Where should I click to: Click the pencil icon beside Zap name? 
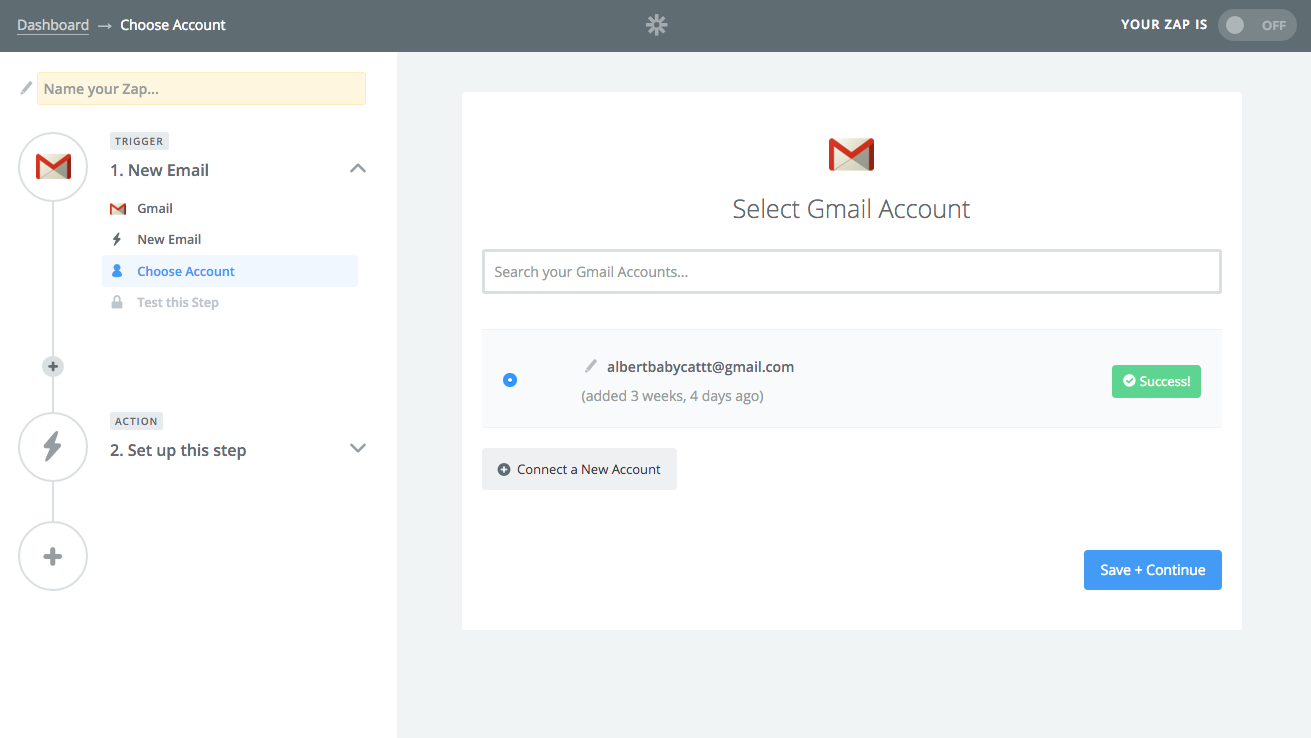26,88
